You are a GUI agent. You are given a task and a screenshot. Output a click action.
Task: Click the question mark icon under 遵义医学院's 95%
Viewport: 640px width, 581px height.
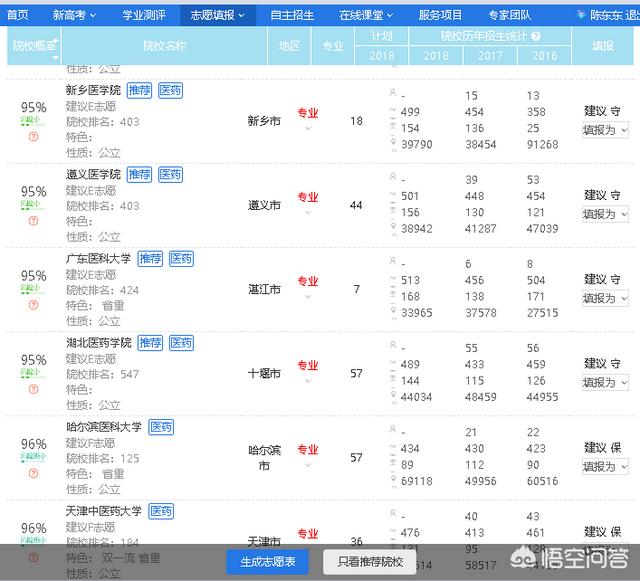click(34, 221)
